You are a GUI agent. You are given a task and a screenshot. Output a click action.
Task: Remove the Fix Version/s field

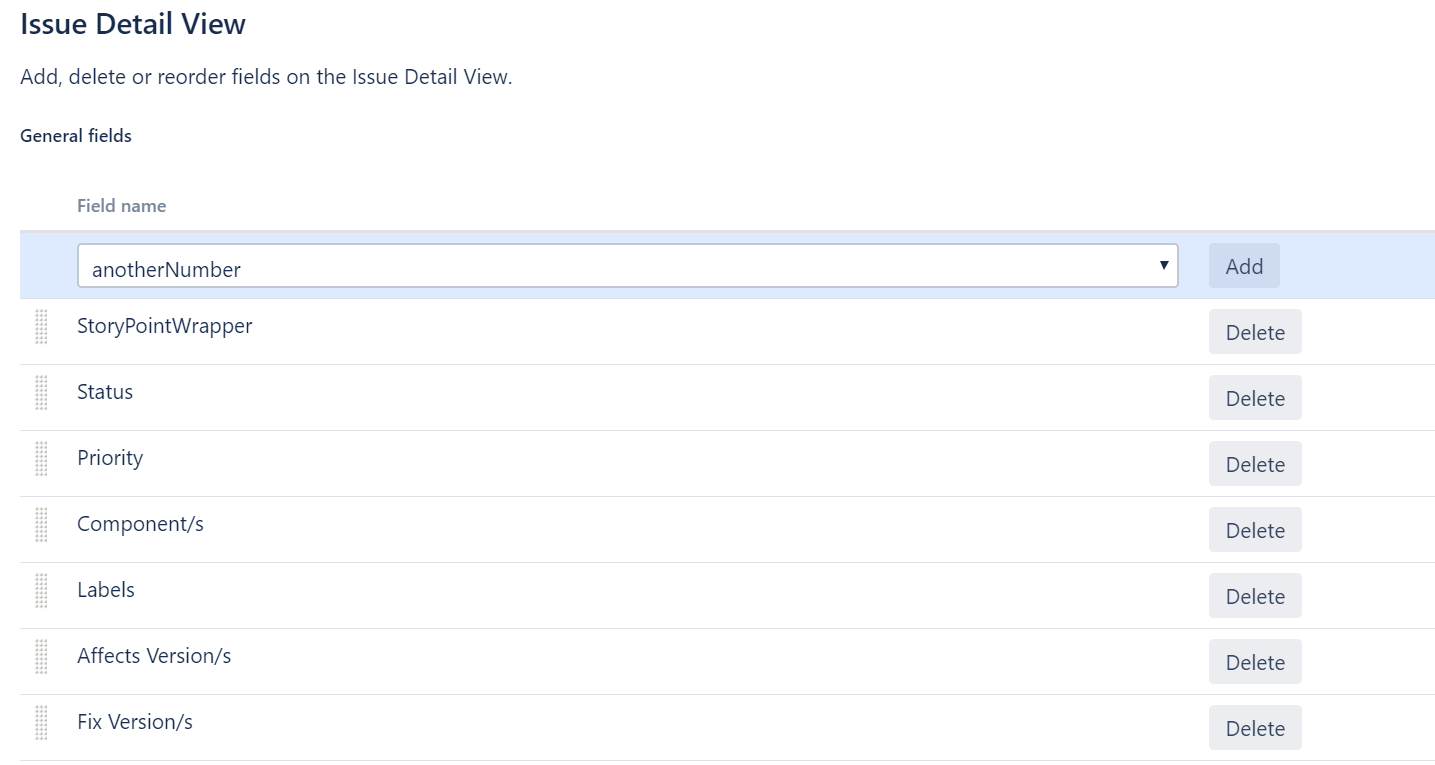click(x=1254, y=728)
